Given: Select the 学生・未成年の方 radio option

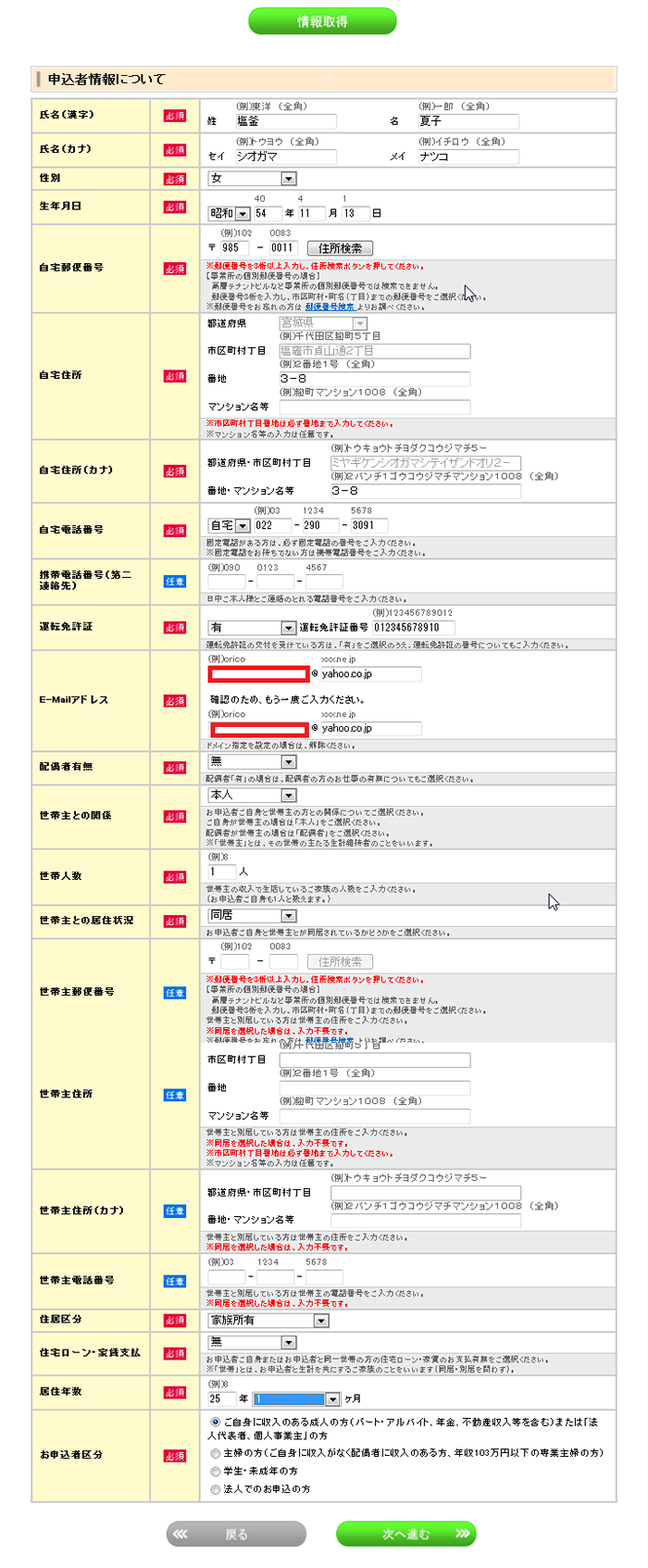Looking at the screenshot, I should (216, 1471).
